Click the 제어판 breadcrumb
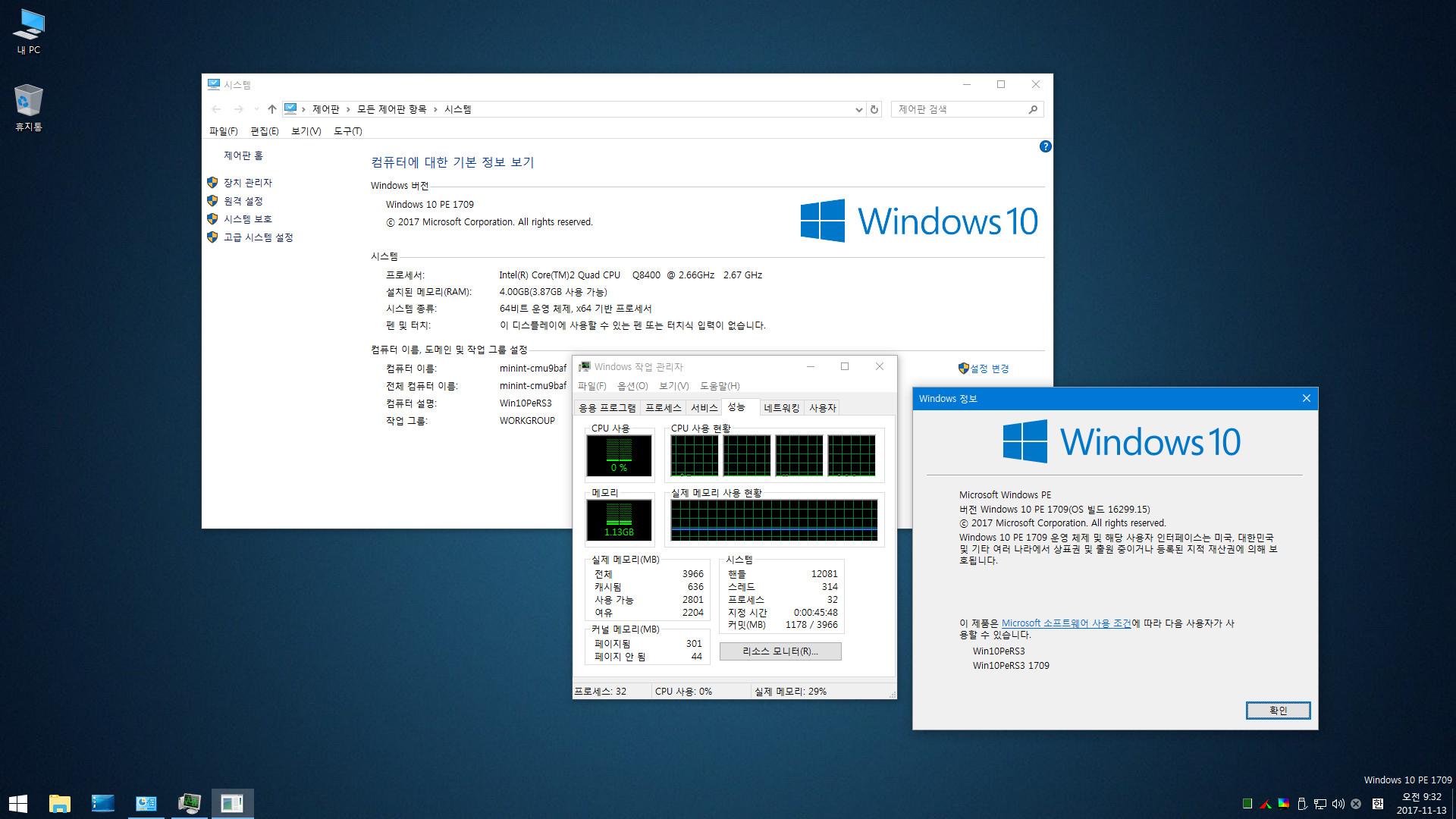This screenshot has width=1456, height=819. (x=326, y=109)
